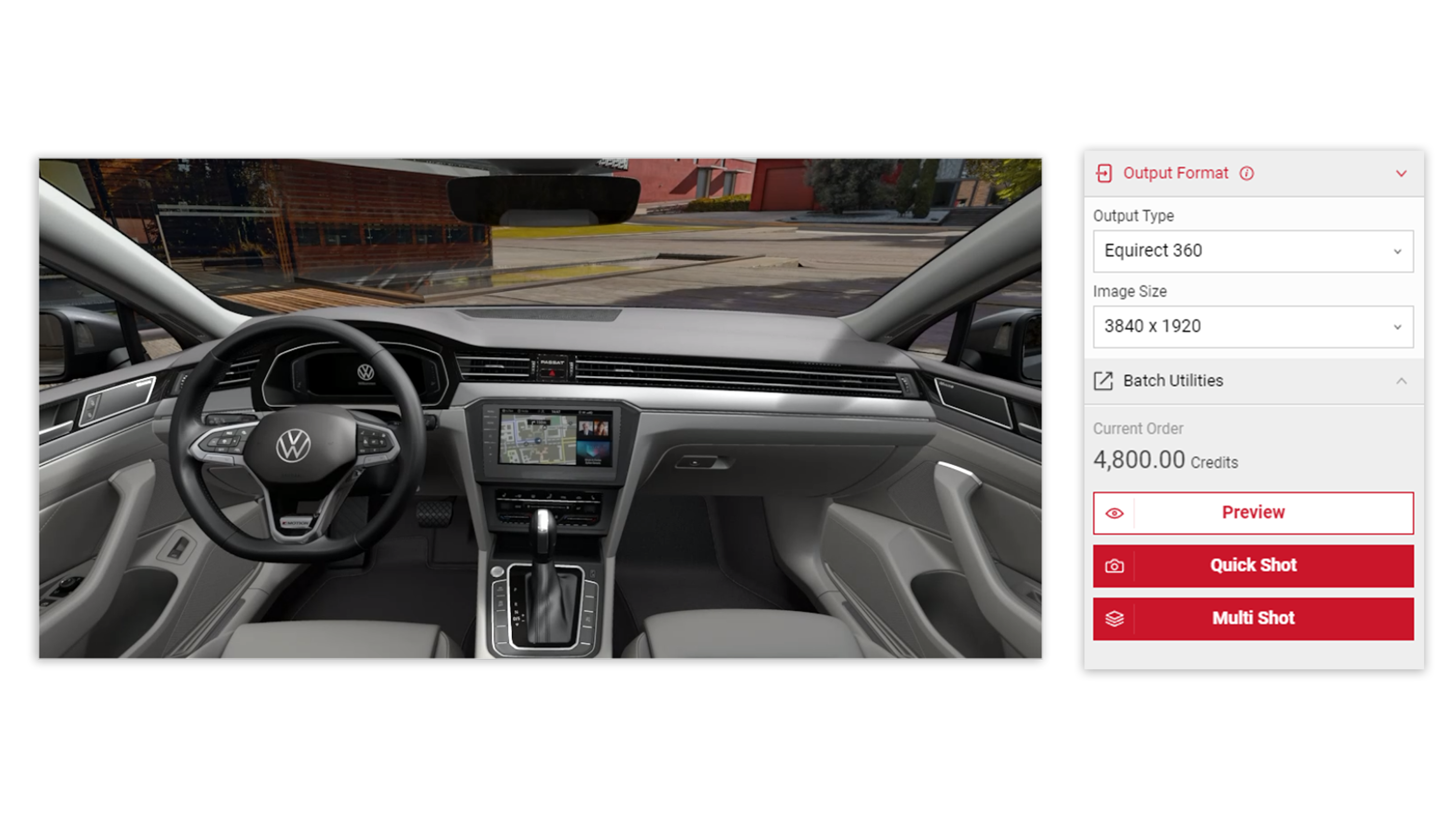Click the 4,800.00 Credits order value
1456x819 pixels.
pyautogui.click(x=1165, y=460)
